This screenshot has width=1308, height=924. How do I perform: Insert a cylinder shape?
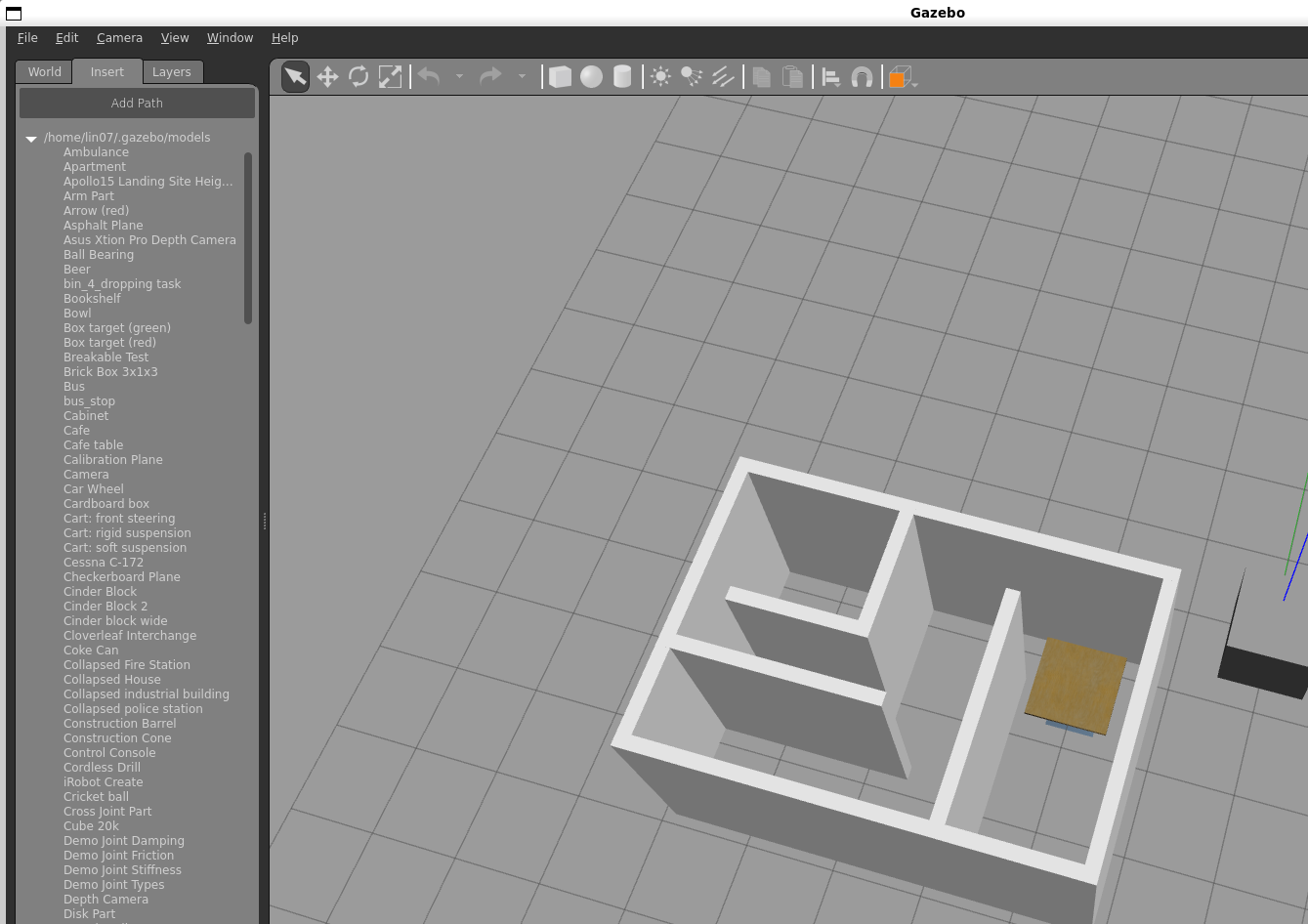coord(622,77)
